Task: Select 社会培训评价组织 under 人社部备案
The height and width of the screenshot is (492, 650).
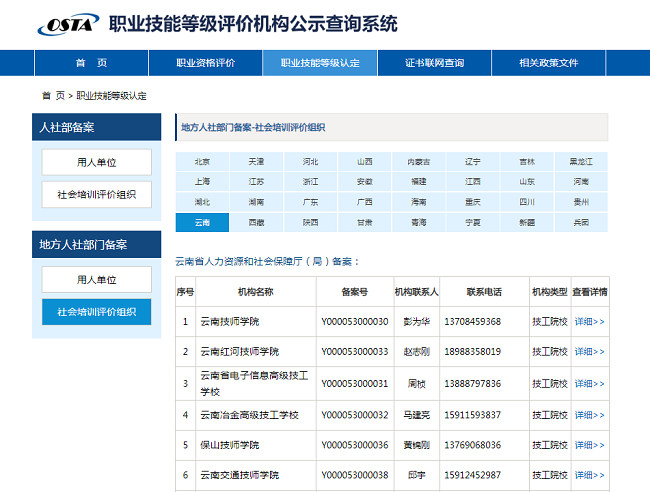Action: [97, 194]
